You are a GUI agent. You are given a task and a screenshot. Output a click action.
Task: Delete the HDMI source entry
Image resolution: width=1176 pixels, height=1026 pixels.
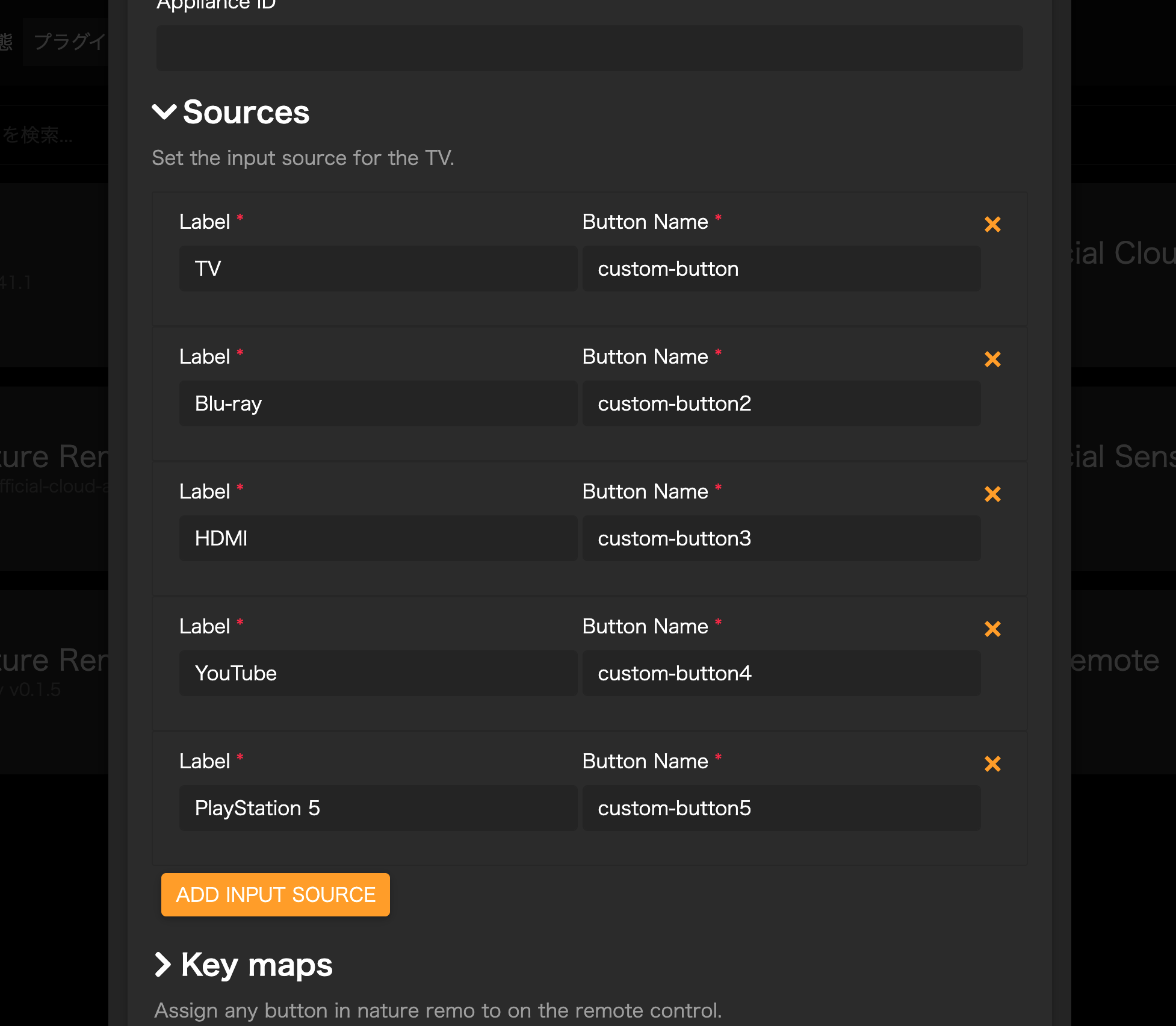pos(992,494)
